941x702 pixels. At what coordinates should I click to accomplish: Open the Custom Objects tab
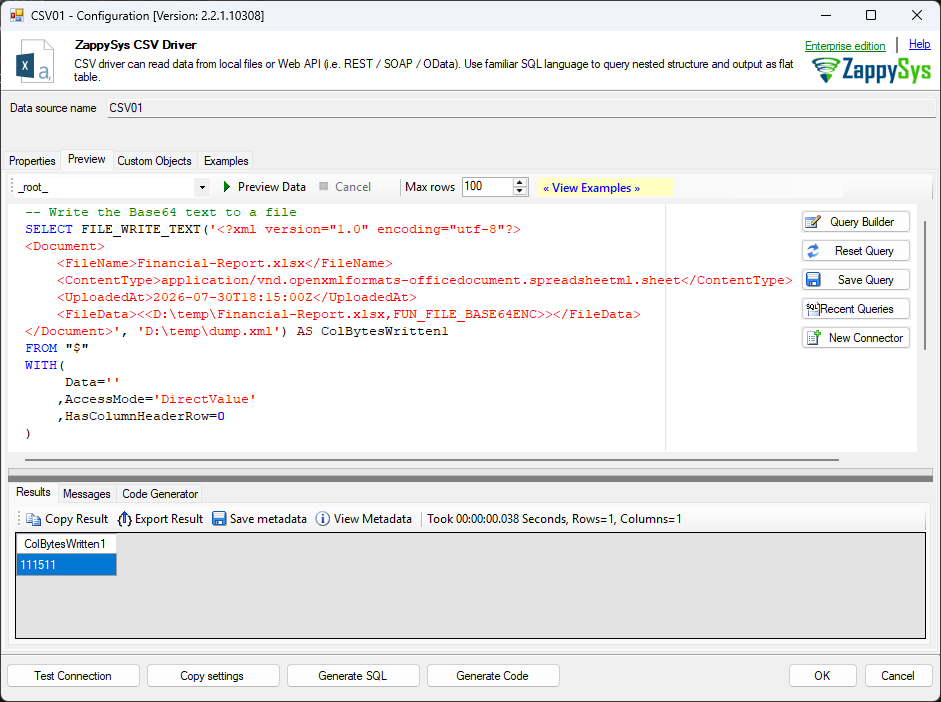(x=154, y=161)
